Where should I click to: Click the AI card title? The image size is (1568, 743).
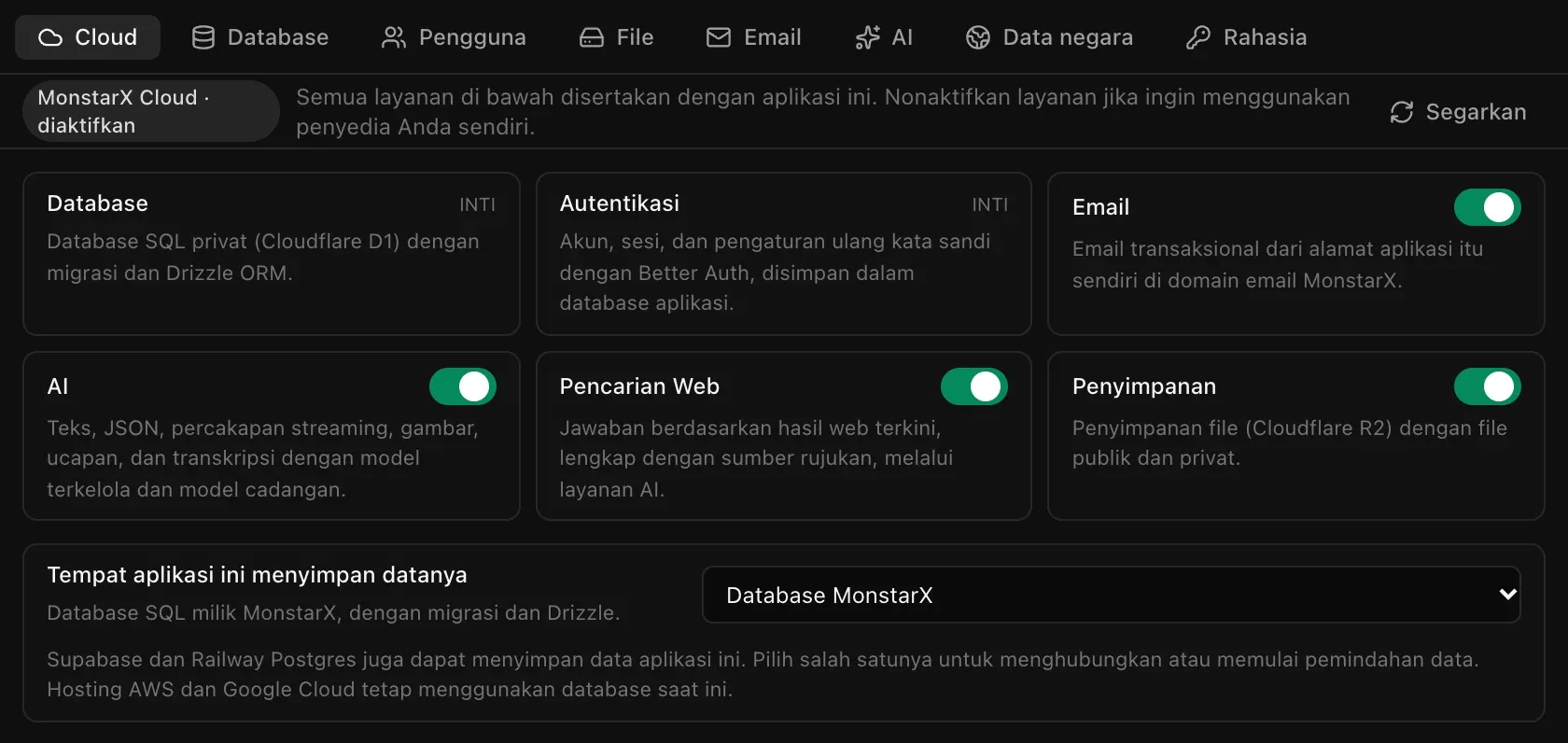coord(58,386)
